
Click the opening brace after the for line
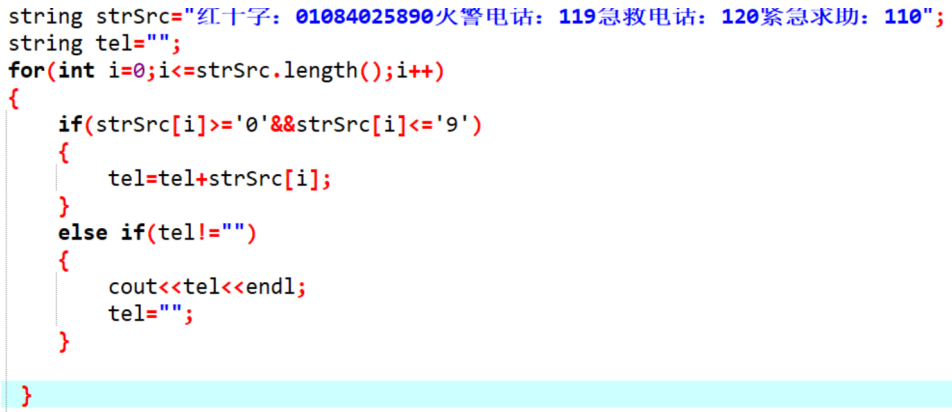click(x=14, y=98)
